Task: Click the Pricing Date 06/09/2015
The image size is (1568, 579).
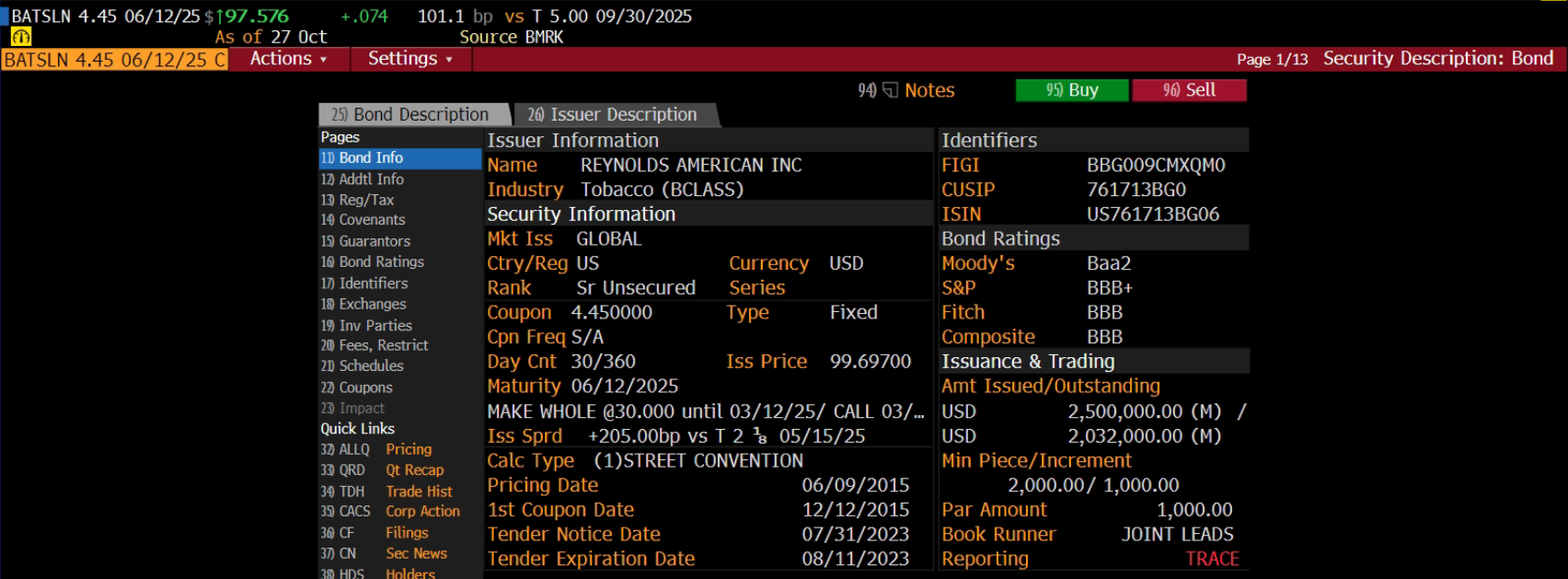Action: 855,485
